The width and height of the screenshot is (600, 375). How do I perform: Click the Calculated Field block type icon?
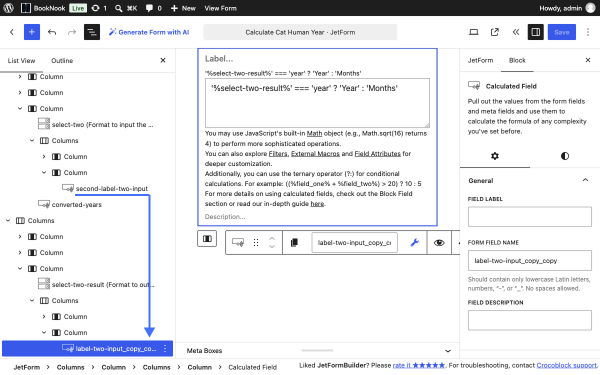(238, 243)
